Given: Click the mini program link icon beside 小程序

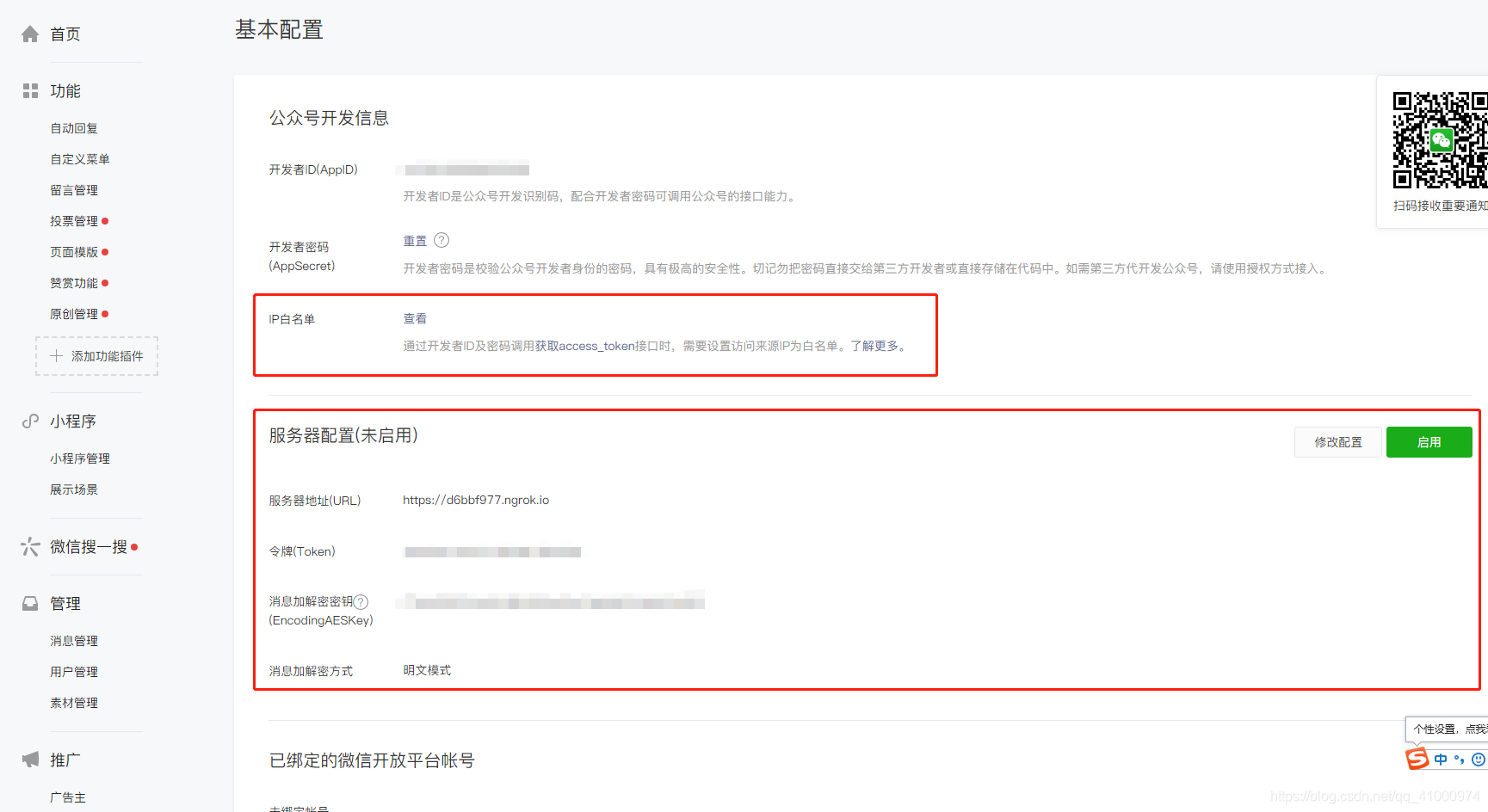Looking at the screenshot, I should [30, 421].
